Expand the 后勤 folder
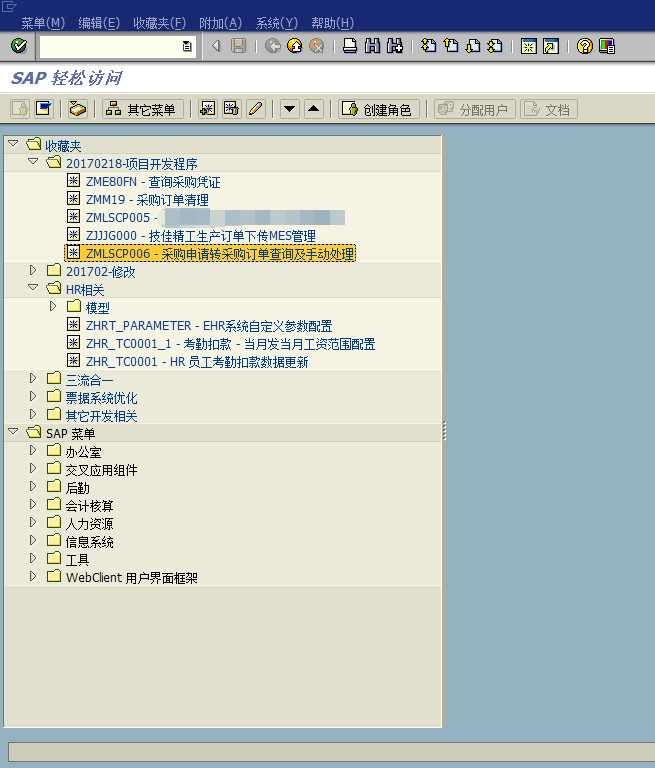This screenshot has width=655, height=768. pyautogui.click(x=33, y=486)
